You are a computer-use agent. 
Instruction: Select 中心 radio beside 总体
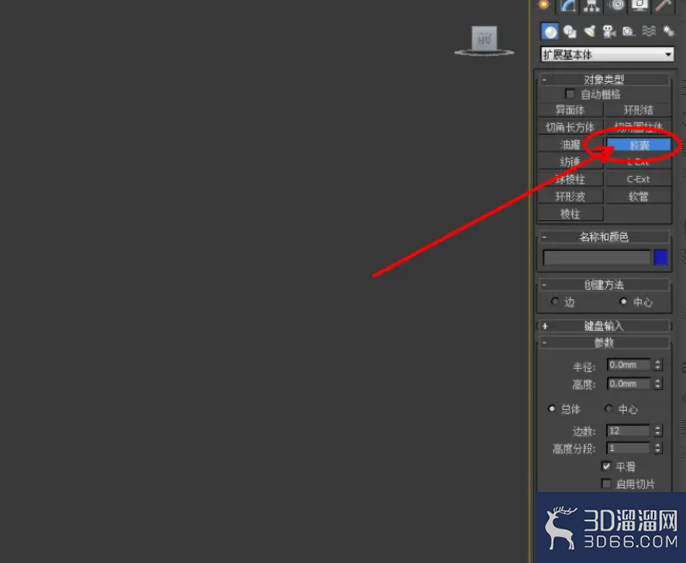click(609, 409)
